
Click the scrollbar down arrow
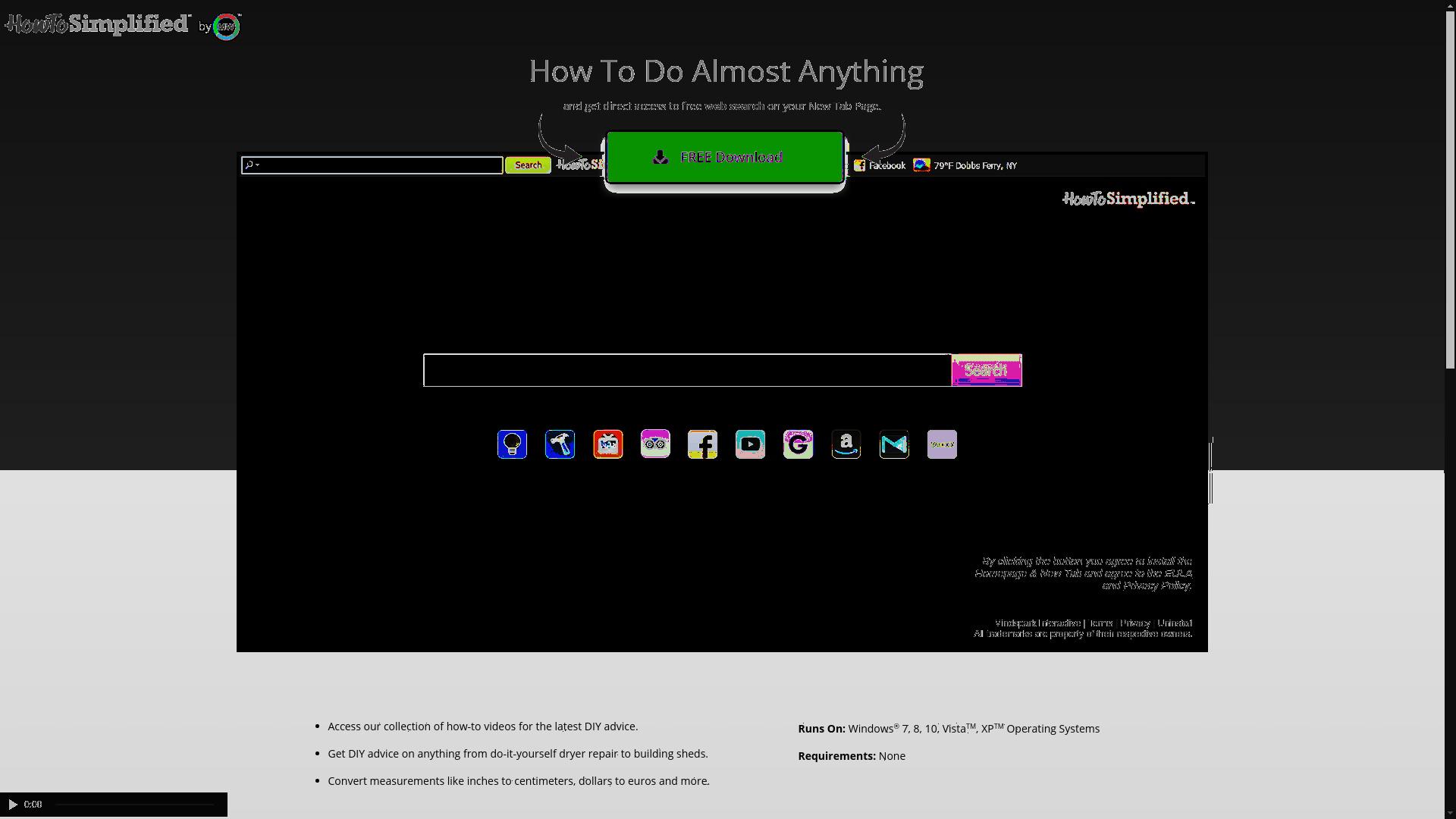click(x=1450, y=813)
